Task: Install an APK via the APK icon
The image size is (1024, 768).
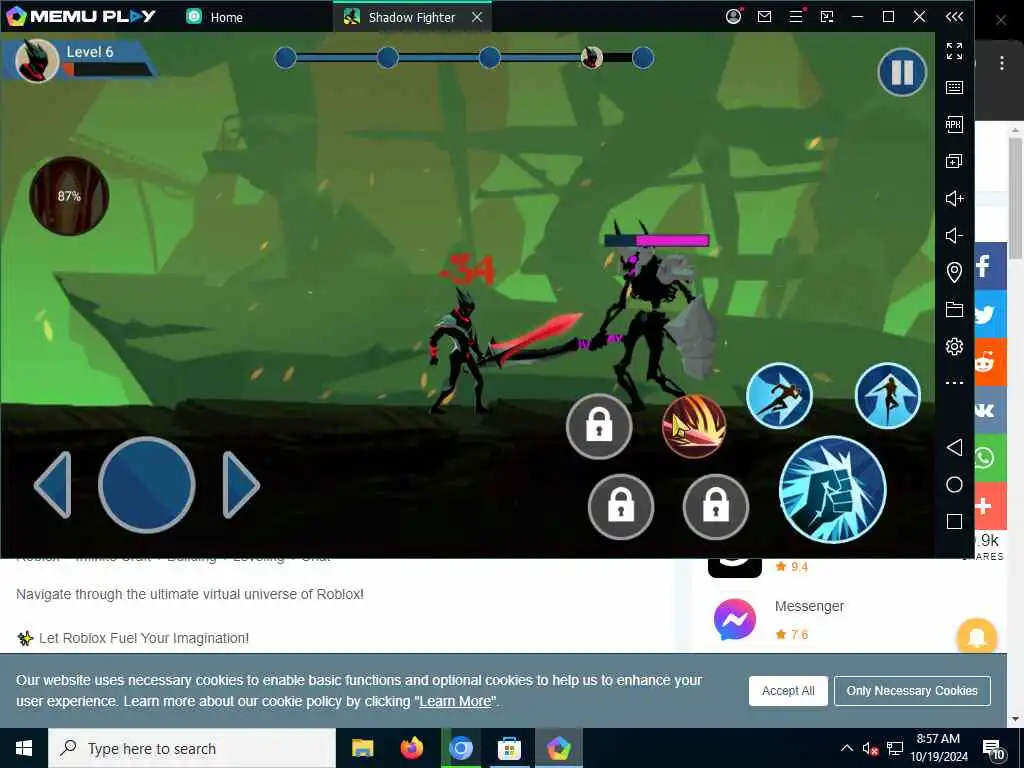Action: tap(954, 125)
